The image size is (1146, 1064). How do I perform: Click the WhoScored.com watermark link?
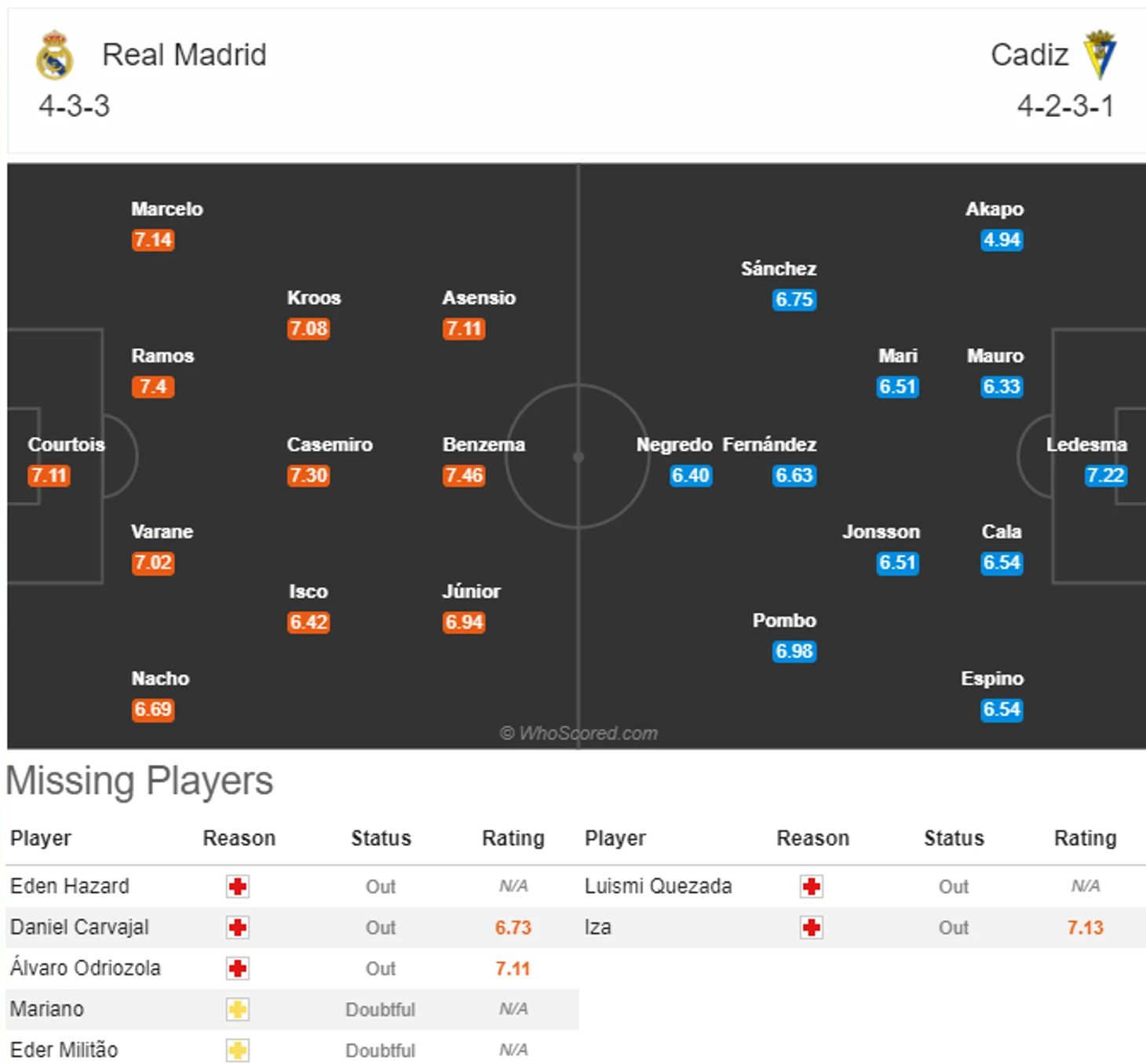click(579, 733)
